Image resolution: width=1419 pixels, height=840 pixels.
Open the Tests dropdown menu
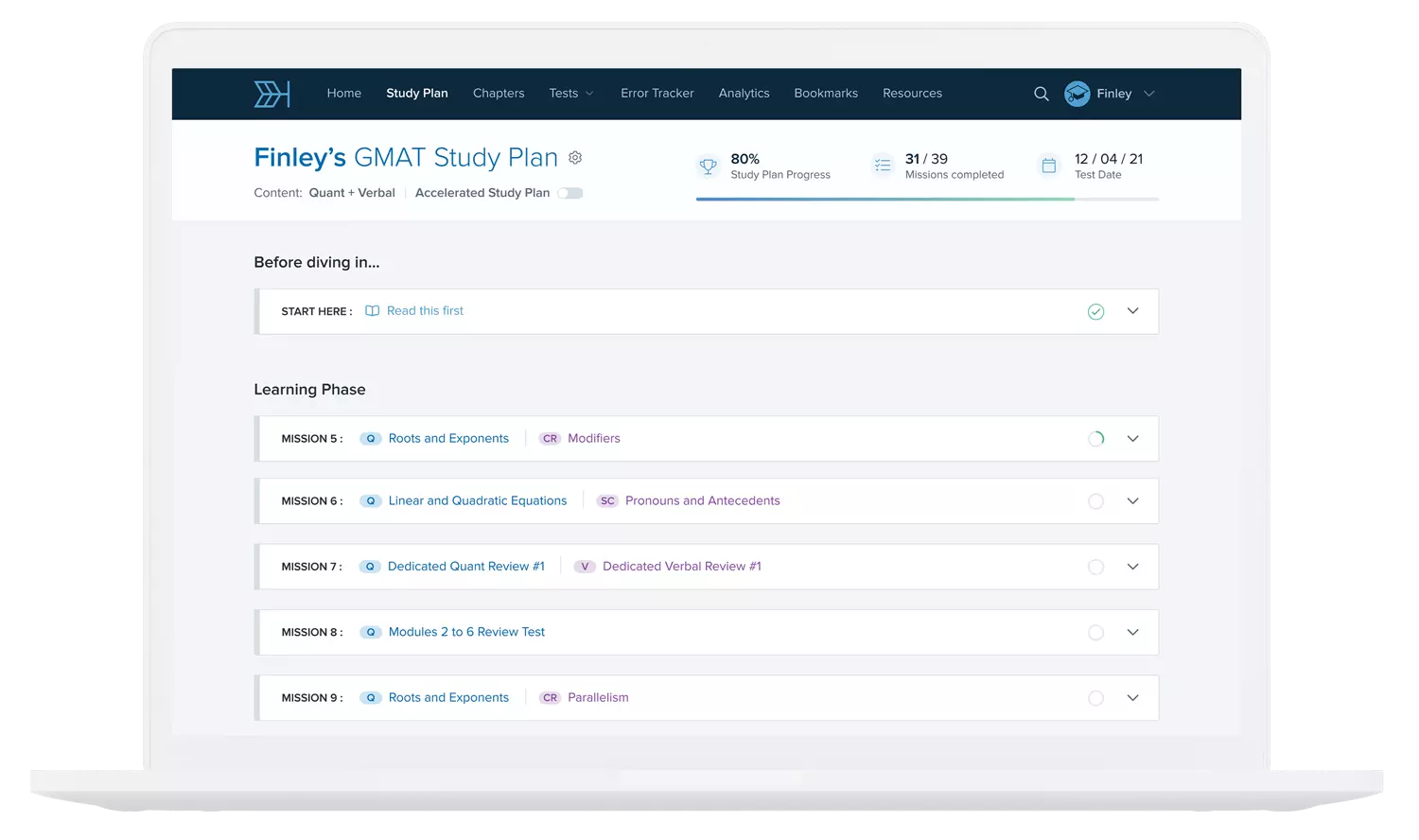point(571,94)
